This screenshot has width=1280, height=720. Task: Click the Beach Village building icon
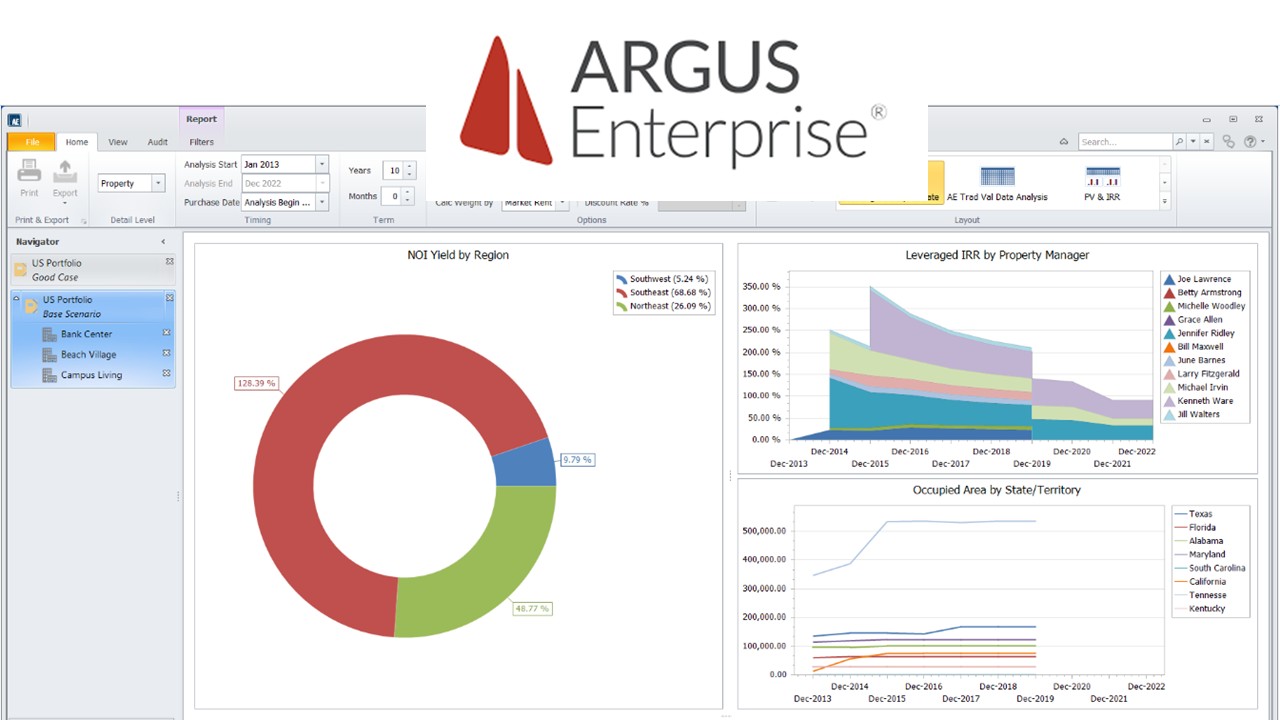(x=51, y=355)
